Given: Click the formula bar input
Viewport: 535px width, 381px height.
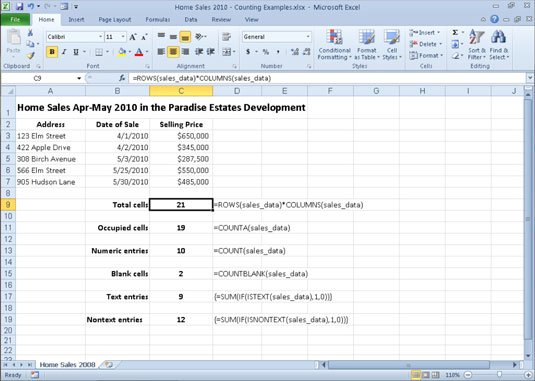Looking at the screenshot, I should pyautogui.click(x=327, y=78).
